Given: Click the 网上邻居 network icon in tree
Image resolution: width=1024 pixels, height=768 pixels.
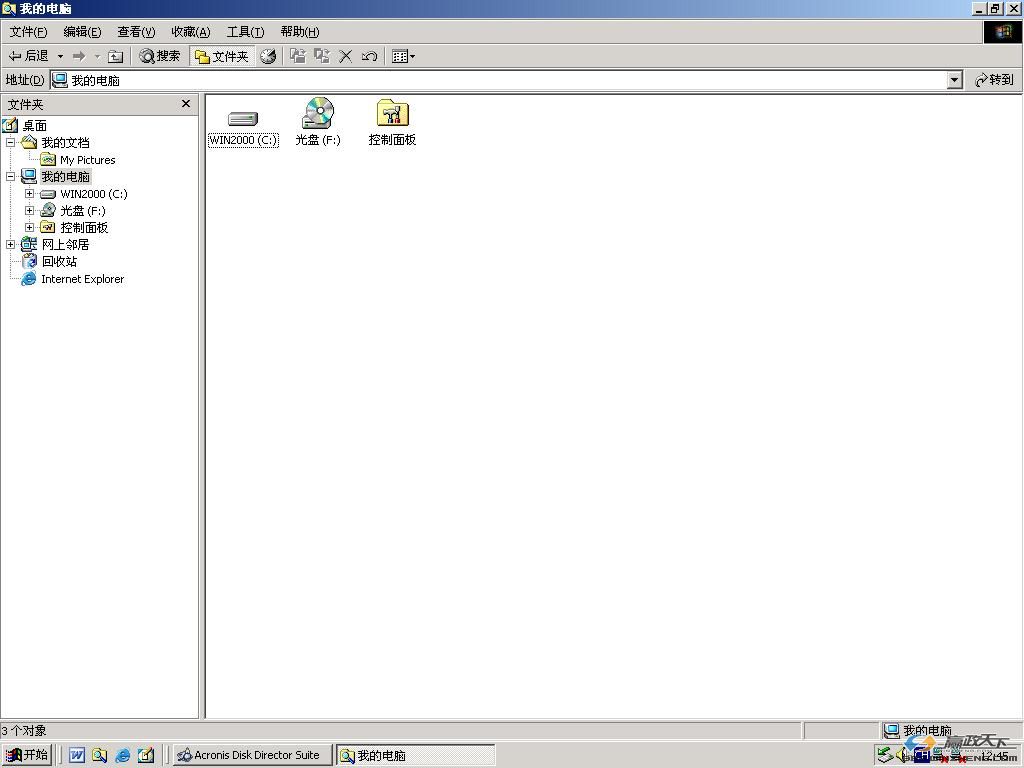Looking at the screenshot, I should point(29,245).
